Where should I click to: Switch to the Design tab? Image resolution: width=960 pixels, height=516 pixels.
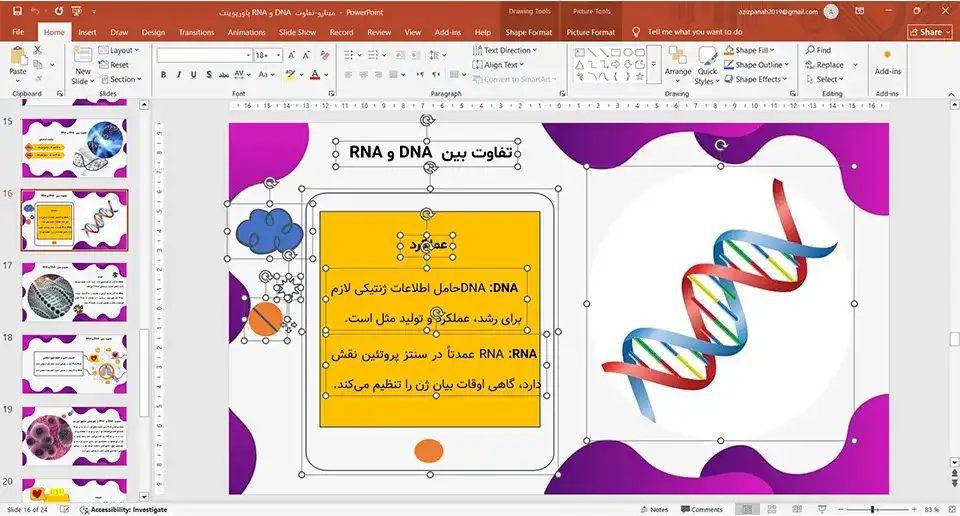pos(153,32)
